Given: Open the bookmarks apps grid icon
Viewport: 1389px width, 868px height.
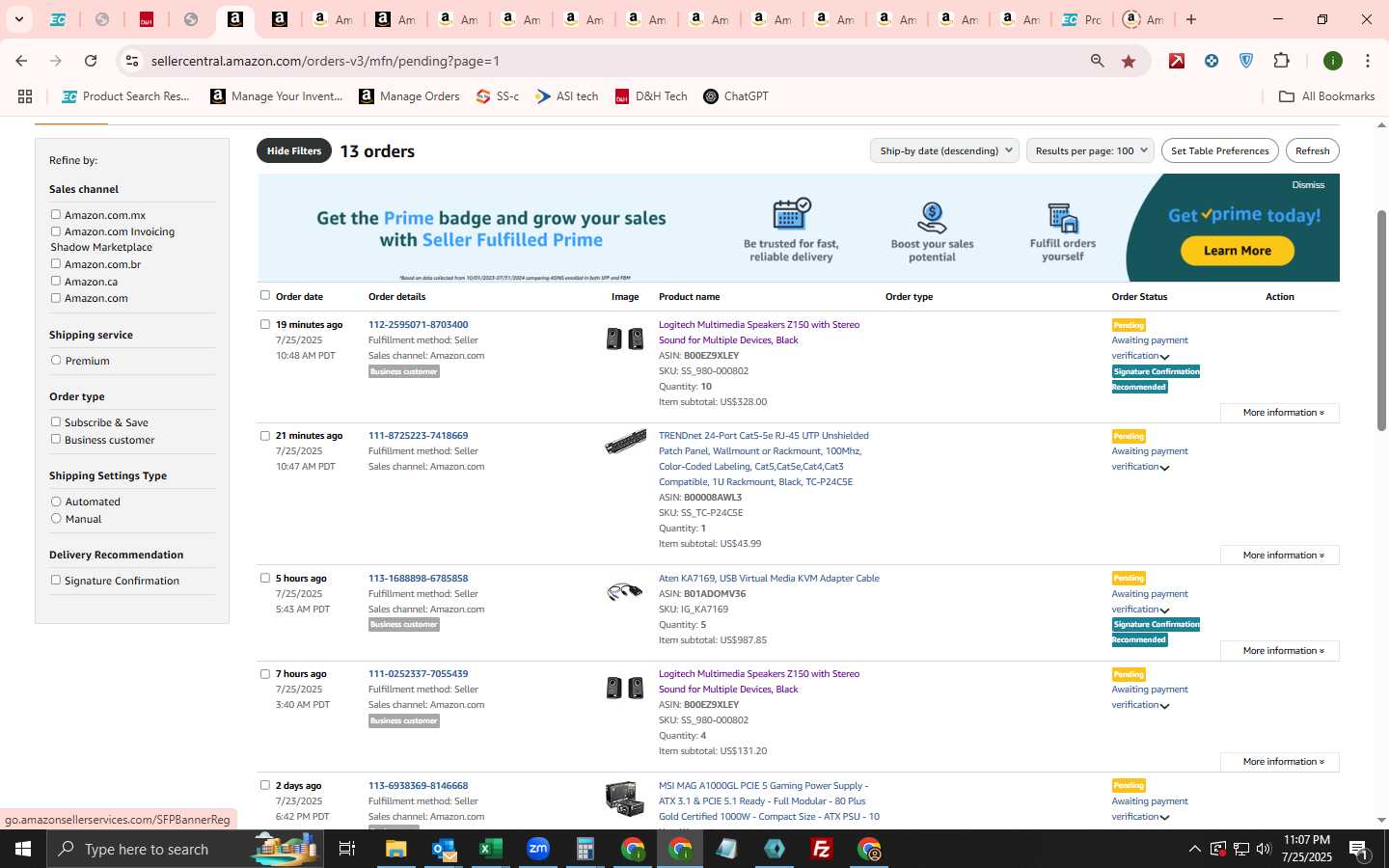Looking at the screenshot, I should point(25,96).
